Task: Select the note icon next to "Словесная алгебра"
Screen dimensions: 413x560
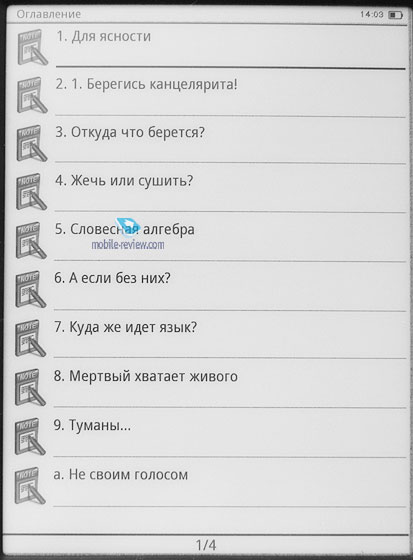Action: coord(31,240)
